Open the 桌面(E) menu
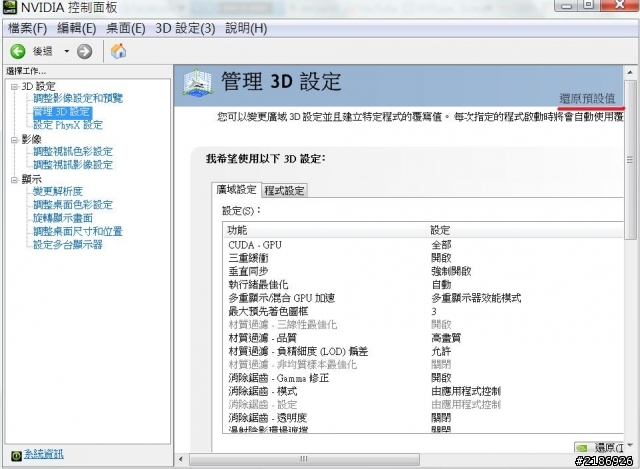 (x=126, y=28)
